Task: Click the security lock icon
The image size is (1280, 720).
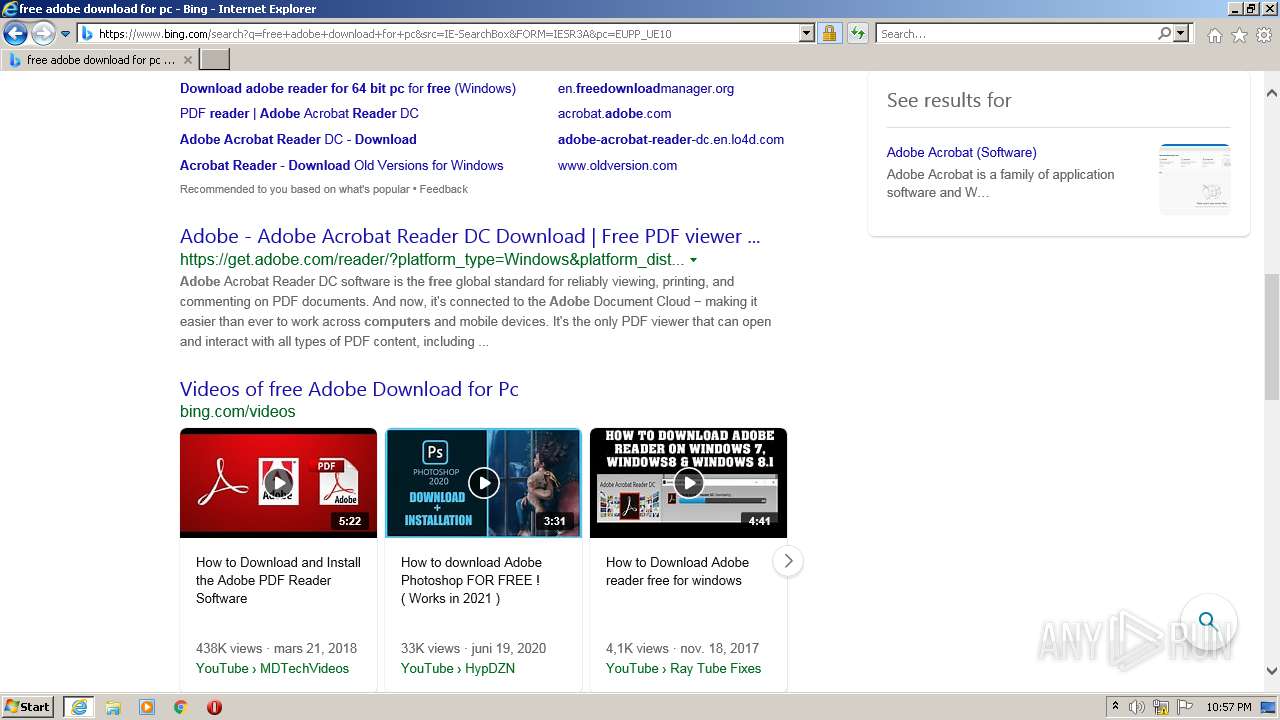Action: (x=829, y=34)
